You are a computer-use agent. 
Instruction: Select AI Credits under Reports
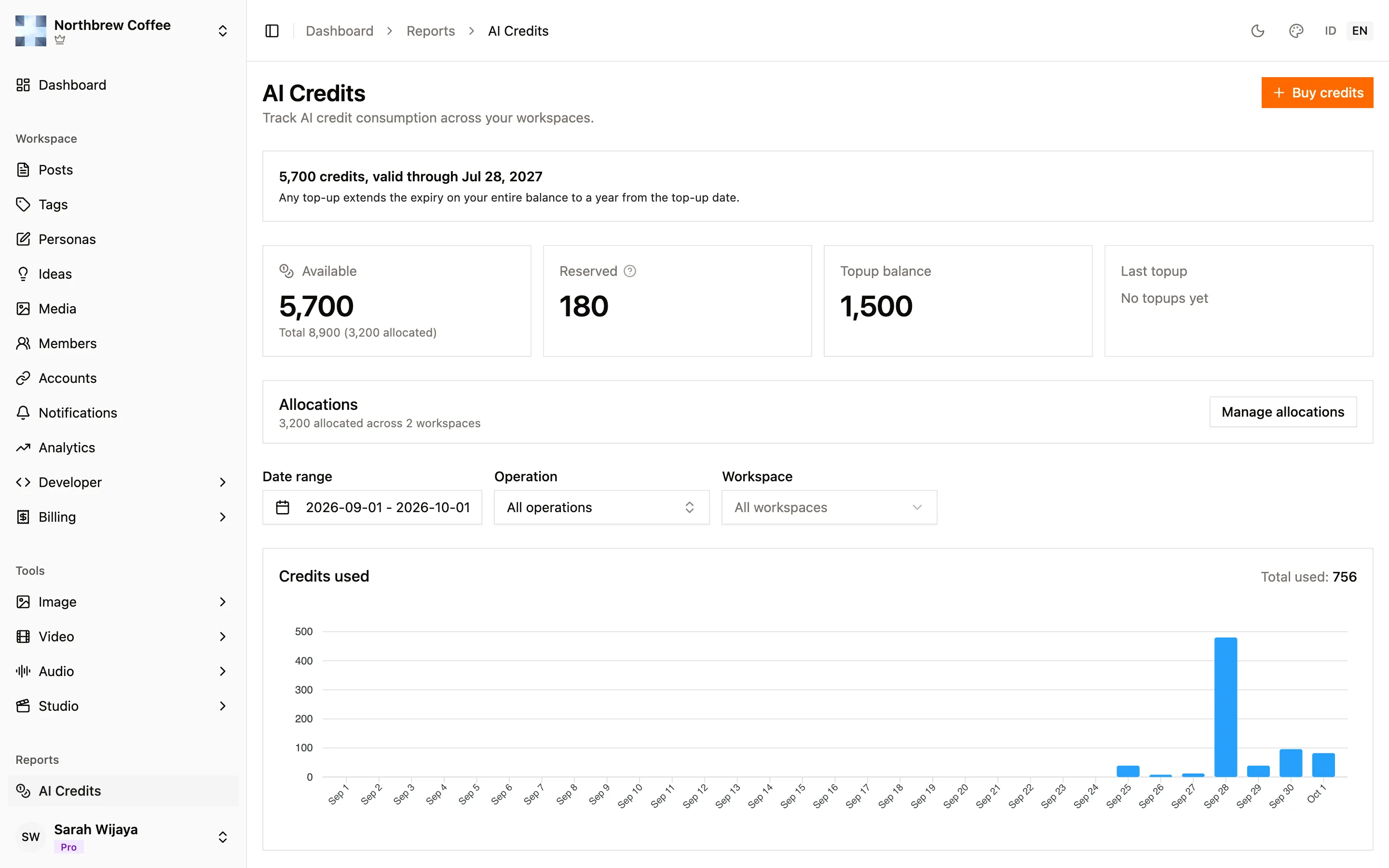coord(123,791)
